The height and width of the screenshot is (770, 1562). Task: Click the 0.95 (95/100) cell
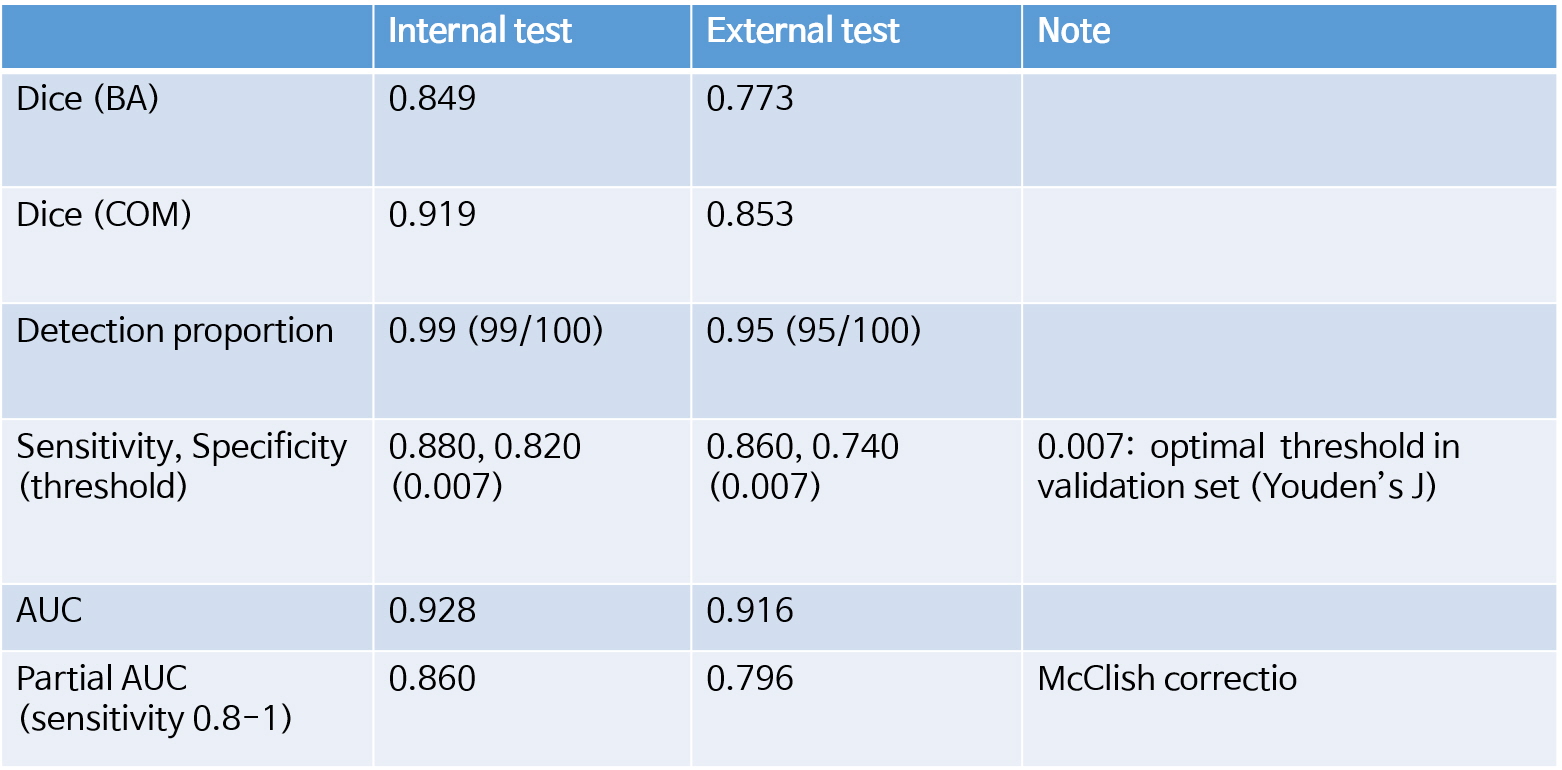pyautogui.click(x=813, y=331)
